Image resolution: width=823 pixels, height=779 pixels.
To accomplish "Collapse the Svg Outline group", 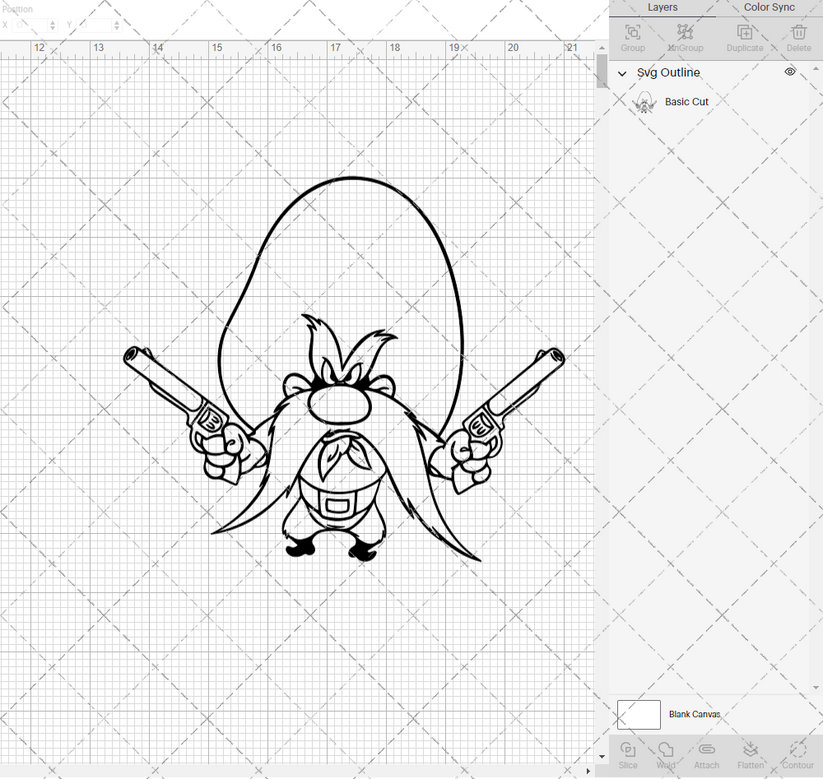I will [622, 73].
